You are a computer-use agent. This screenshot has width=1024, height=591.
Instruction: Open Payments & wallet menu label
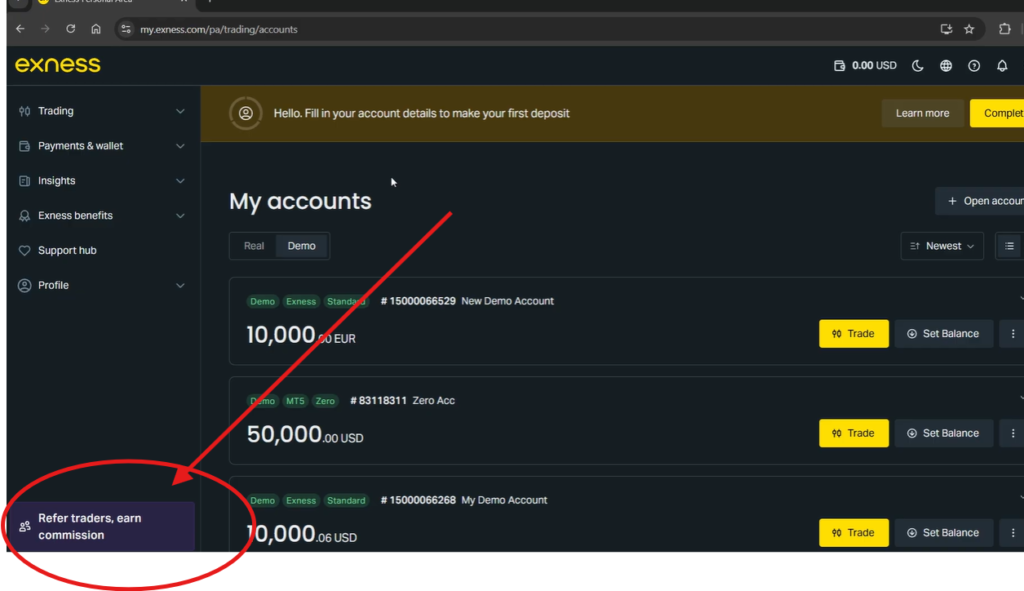80,146
